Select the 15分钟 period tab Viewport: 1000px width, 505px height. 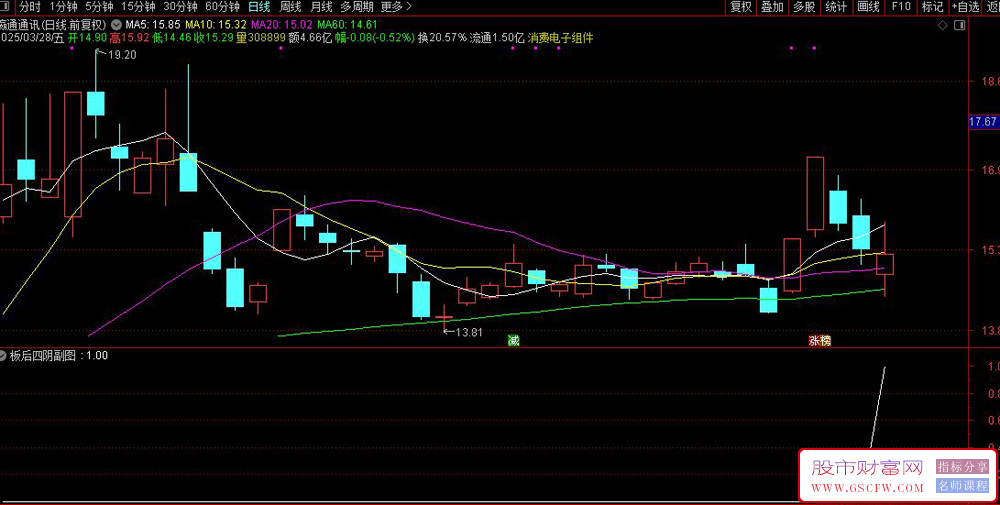[138, 7]
